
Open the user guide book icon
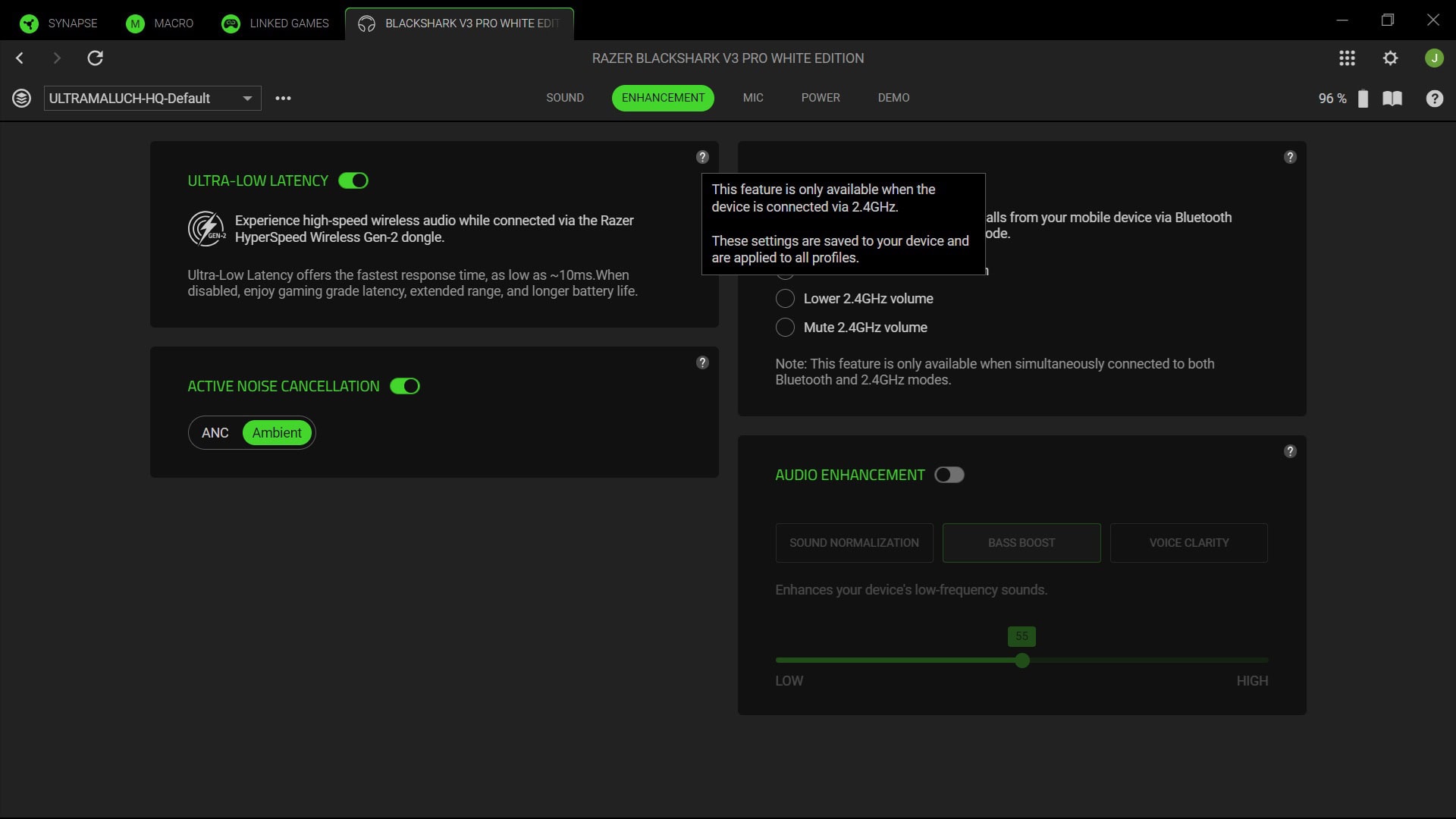(1392, 99)
